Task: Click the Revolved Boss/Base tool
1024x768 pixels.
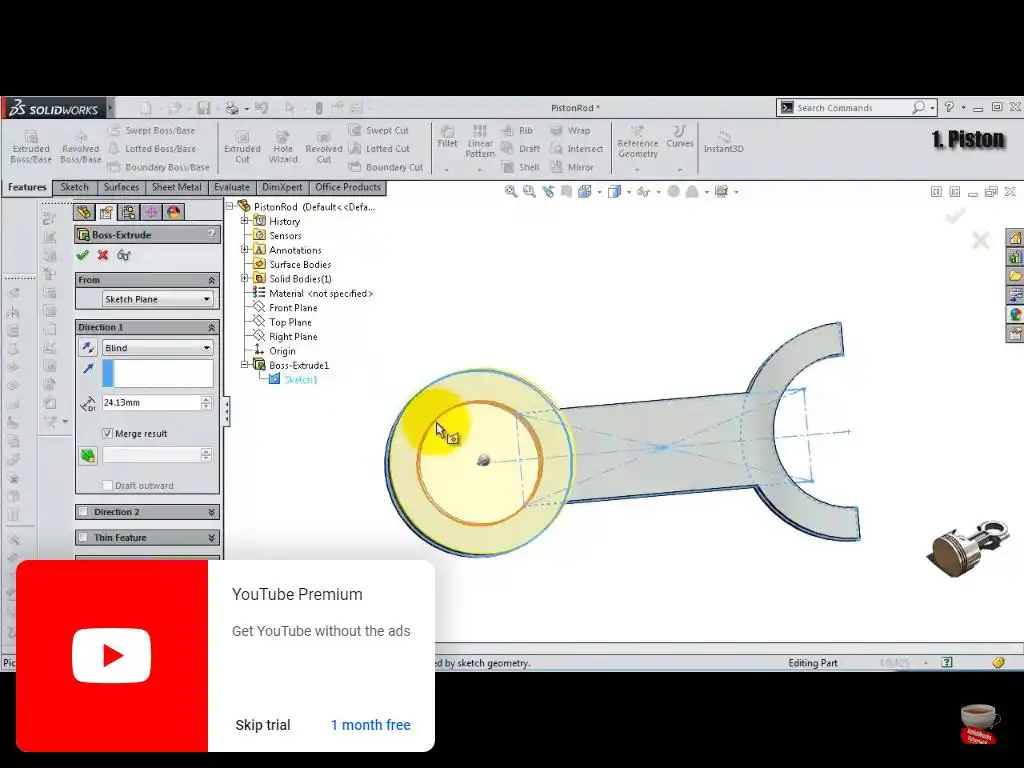Action: point(81,147)
